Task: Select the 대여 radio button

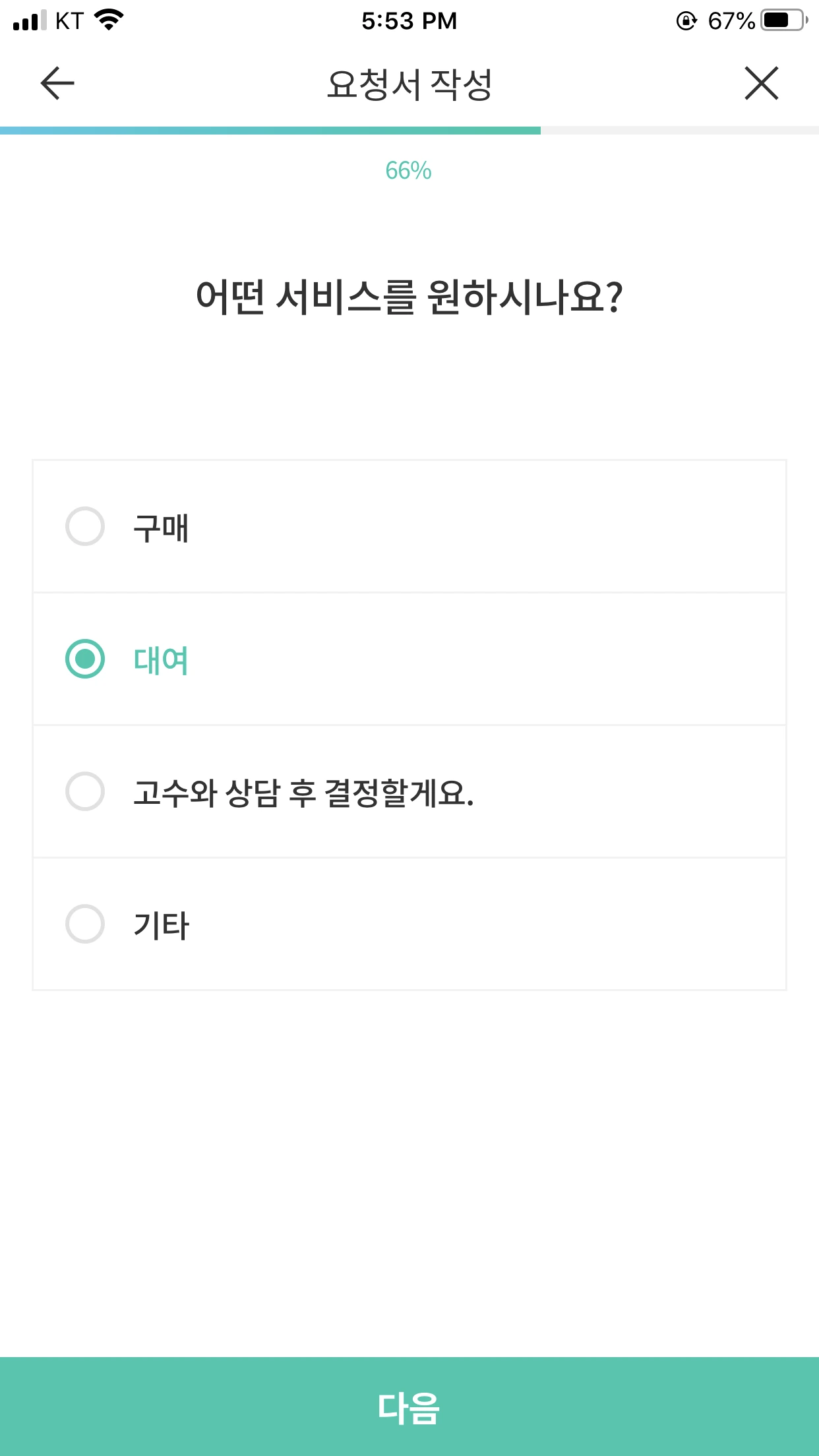Action: [85, 659]
